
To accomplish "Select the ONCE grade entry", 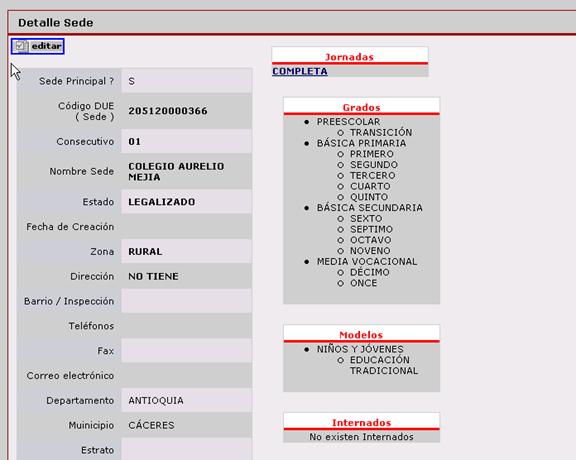I will [x=363, y=283].
